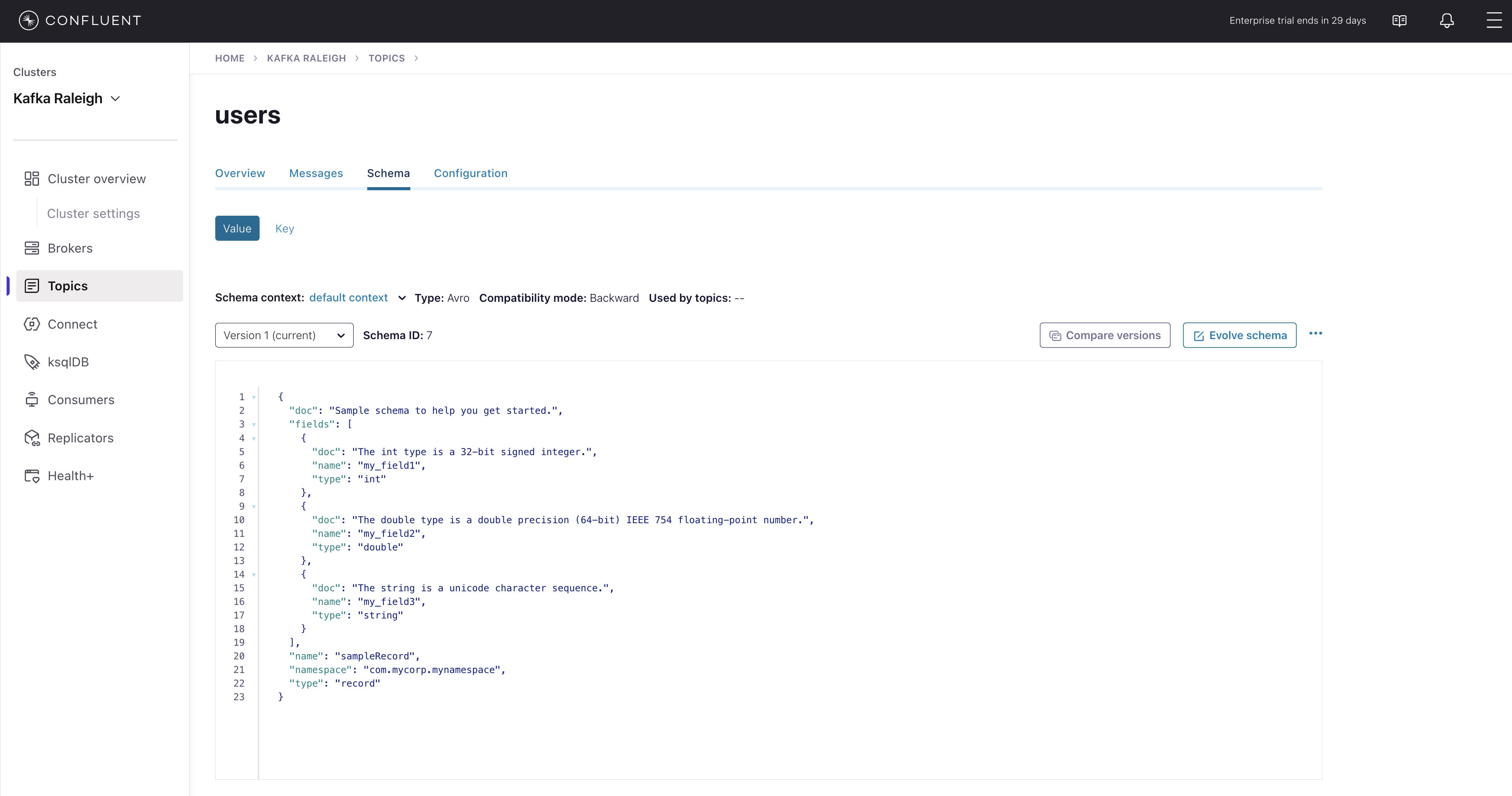Viewport: 1512px width, 796px height.
Task: Open the documentation book icon
Action: tap(1399, 21)
